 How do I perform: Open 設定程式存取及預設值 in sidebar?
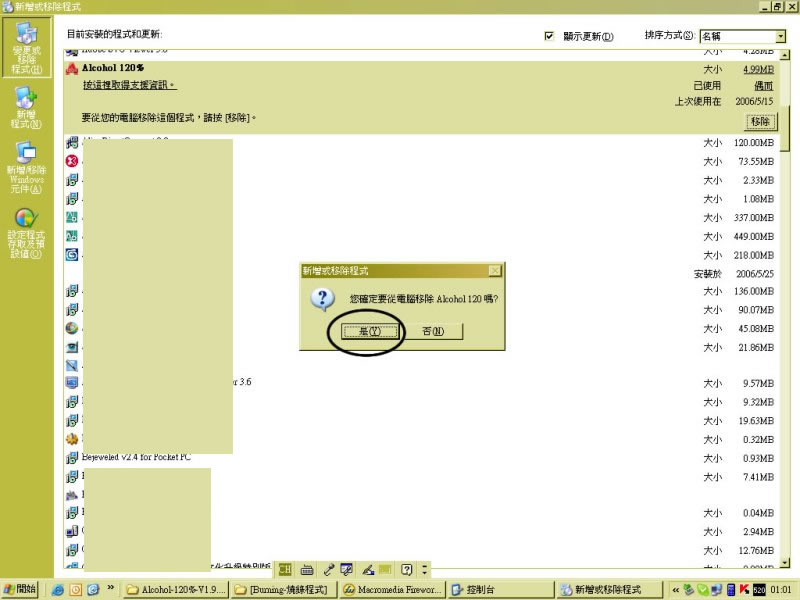click(26, 233)
